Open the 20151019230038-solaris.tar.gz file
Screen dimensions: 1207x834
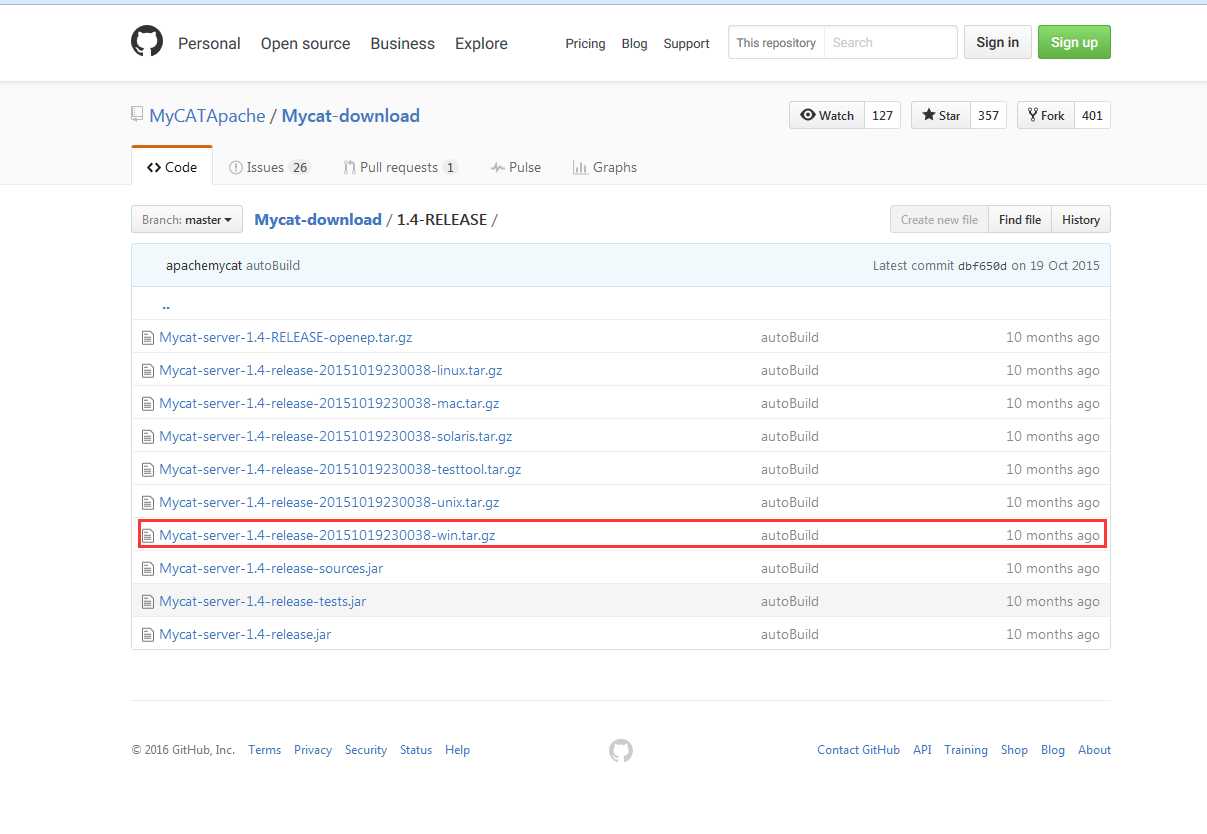pyautogui.click(x=335, y=437)
